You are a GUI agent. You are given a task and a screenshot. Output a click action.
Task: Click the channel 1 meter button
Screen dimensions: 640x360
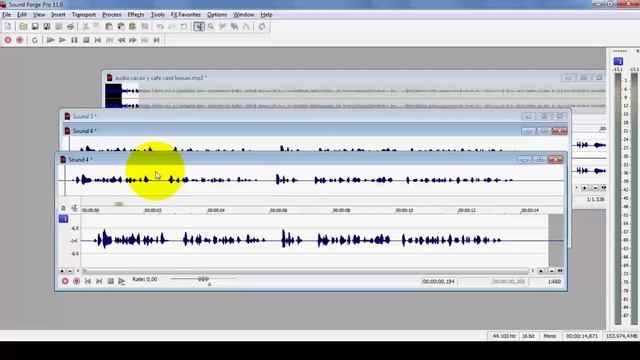(x=618, y=61)
